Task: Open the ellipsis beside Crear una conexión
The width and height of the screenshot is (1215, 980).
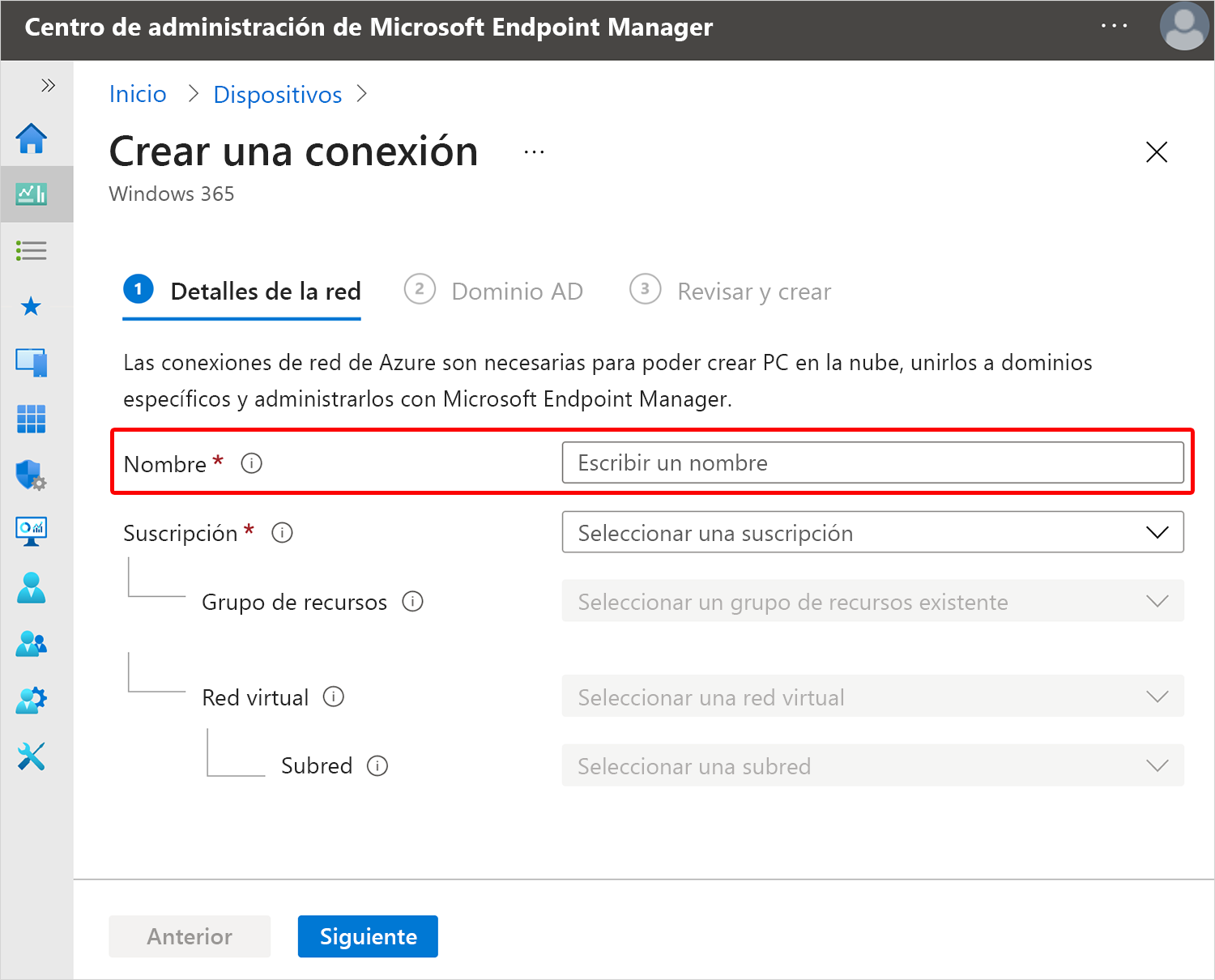Action: pyautogui.click(x=534, y=152)
